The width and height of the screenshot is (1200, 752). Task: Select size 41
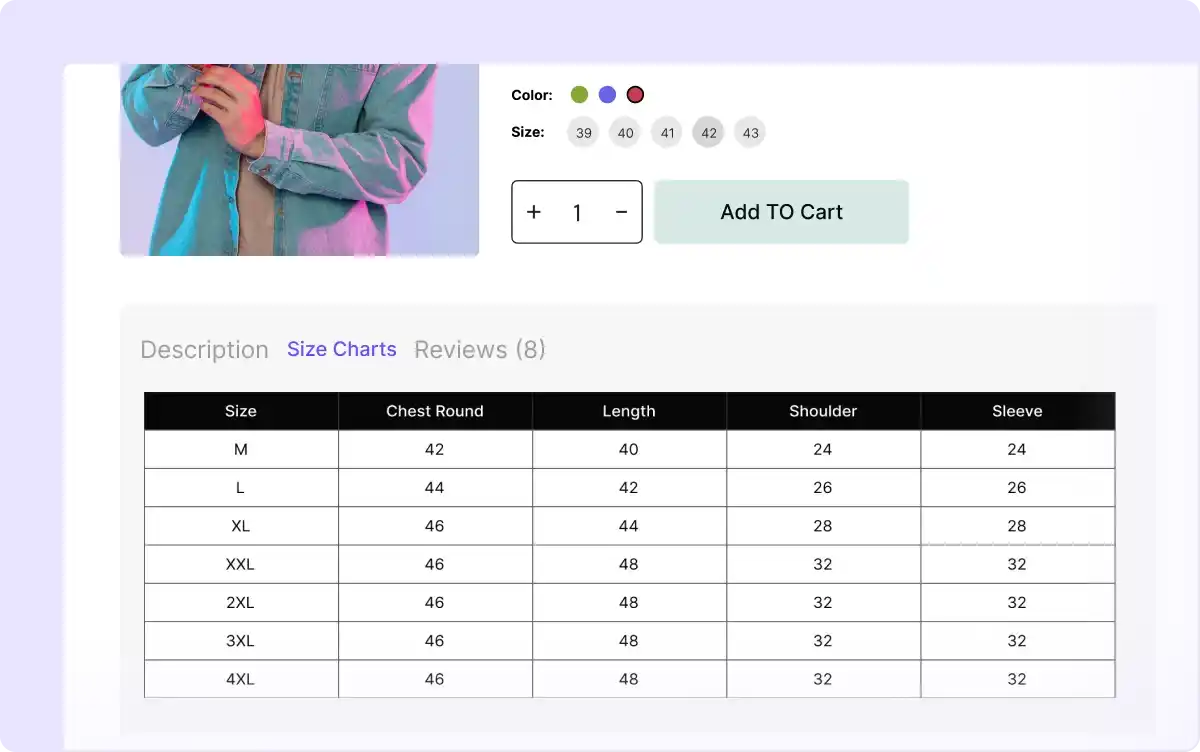pyautogui.click(x=666, y=132)
